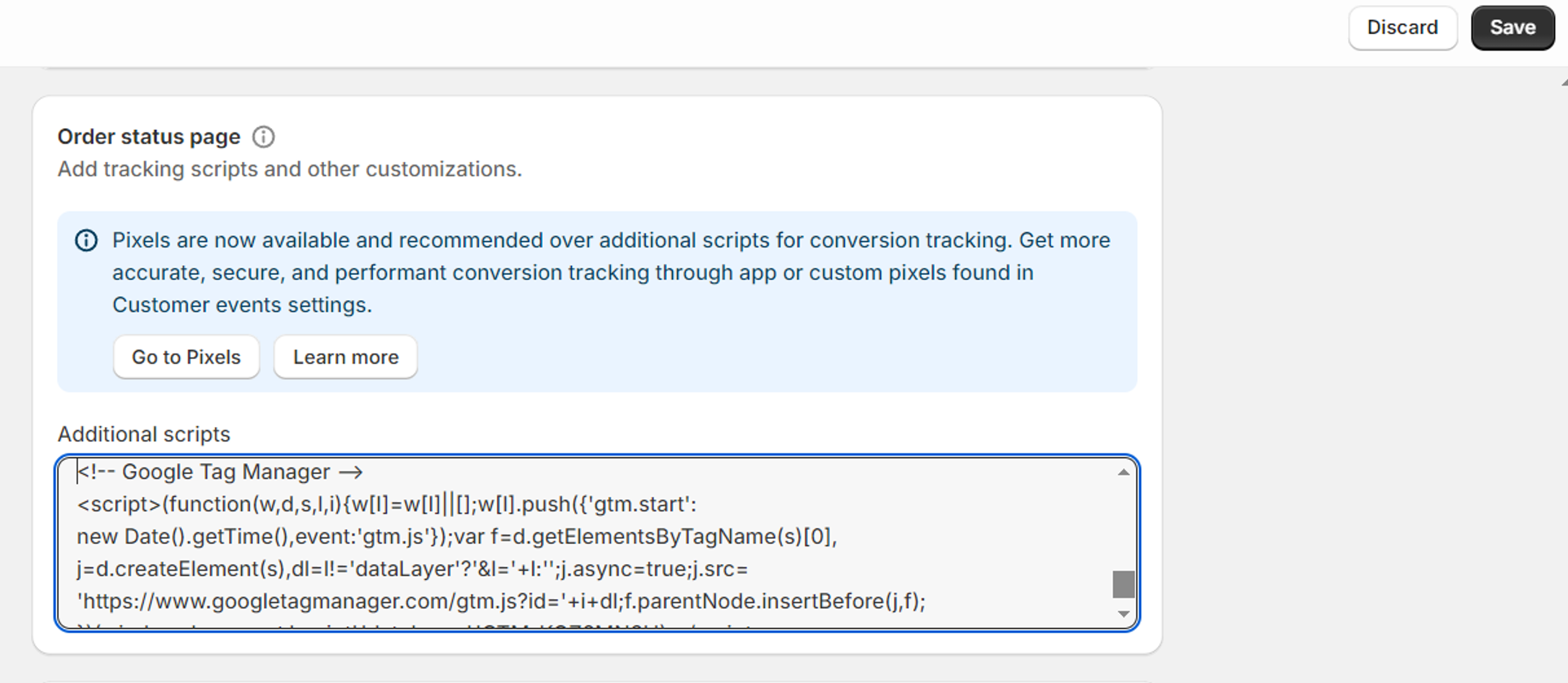Click the scroll thumb in the Additional scripts box
The image size is (1568, 683).
point(1123,584)
